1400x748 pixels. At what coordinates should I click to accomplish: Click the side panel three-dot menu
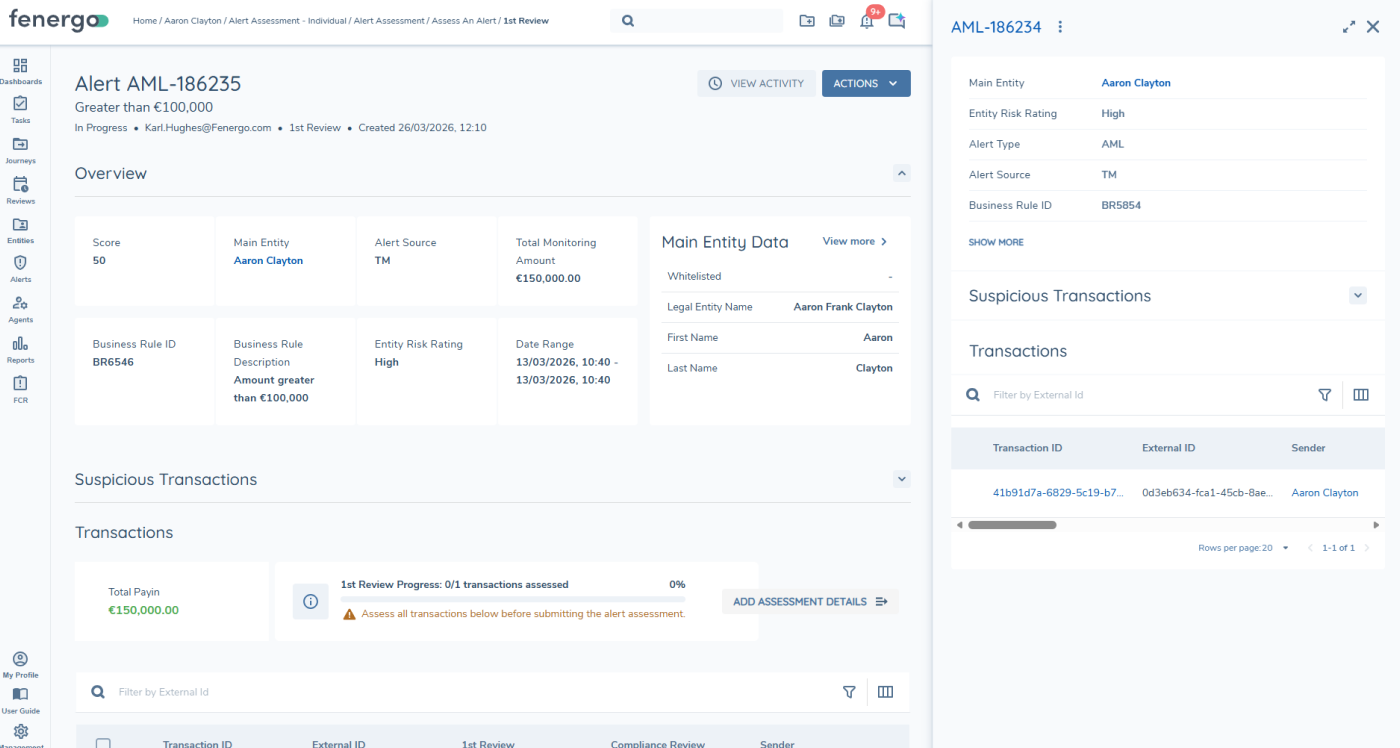click(1060, 27)
